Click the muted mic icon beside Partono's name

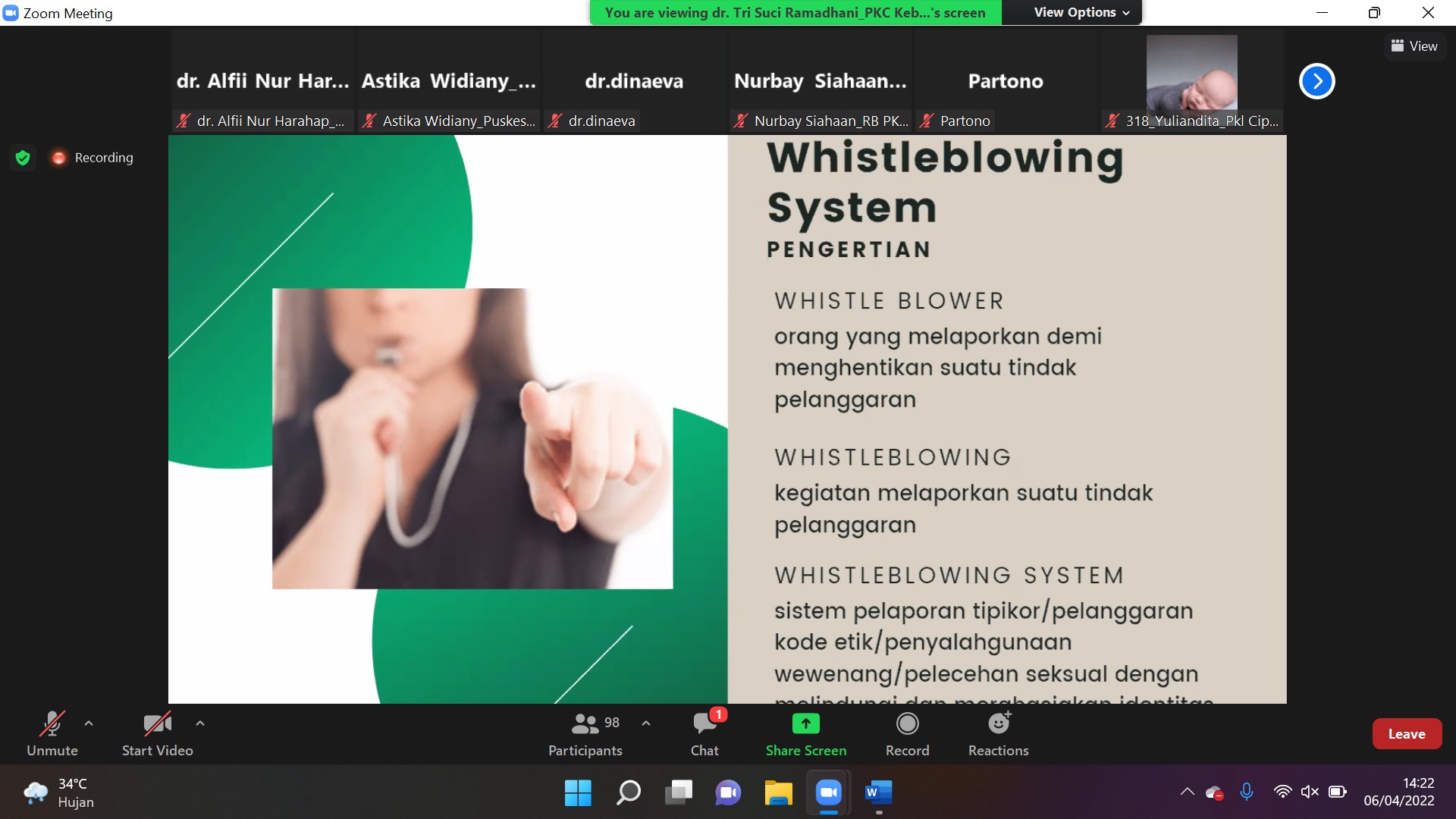click(x=927, y=121)
